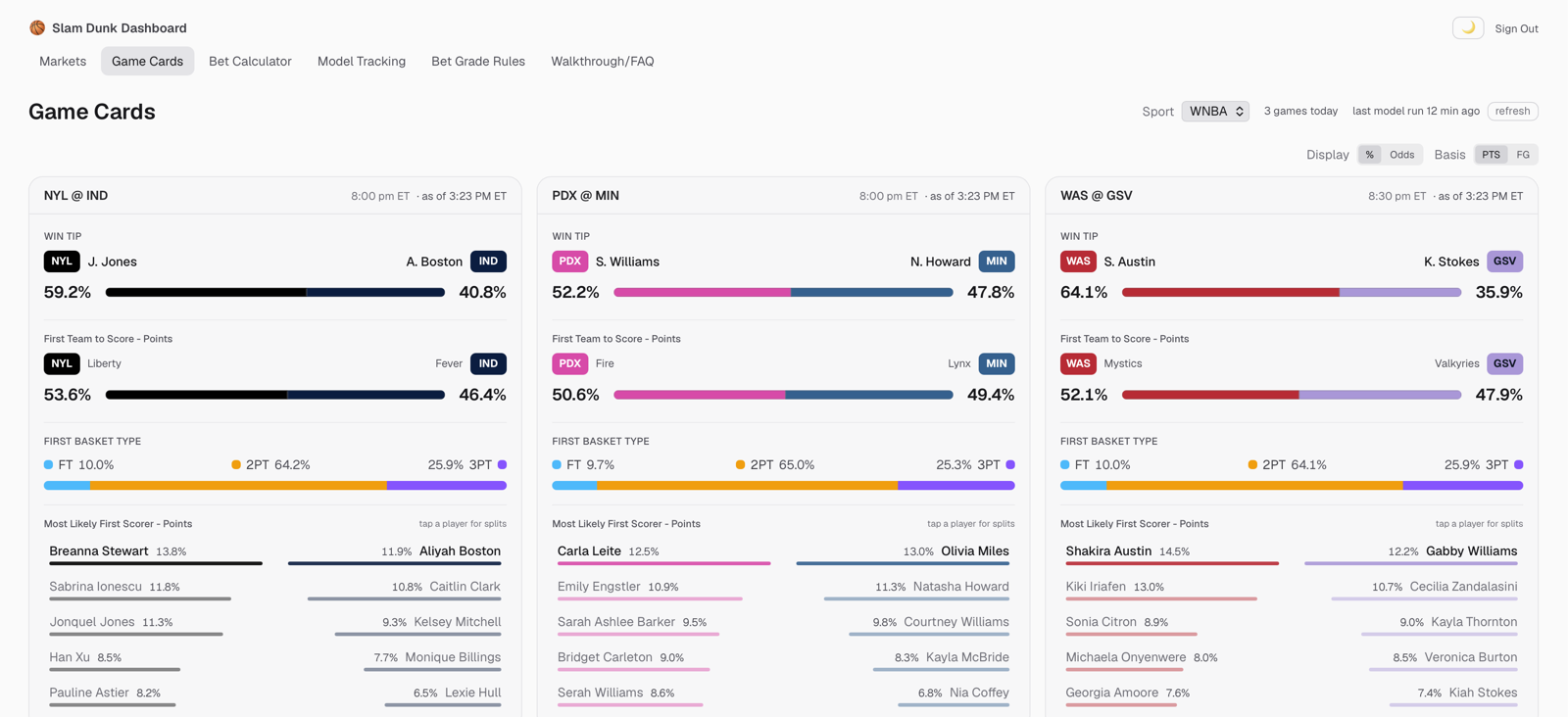Tap Aliyah Boston for splits

(394, 554)
